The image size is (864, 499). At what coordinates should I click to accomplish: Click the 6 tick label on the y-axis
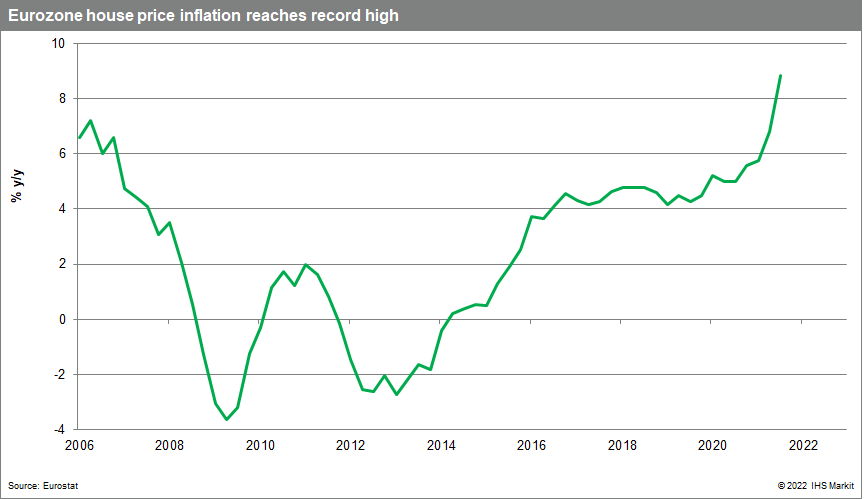click(x=60, y=154)
